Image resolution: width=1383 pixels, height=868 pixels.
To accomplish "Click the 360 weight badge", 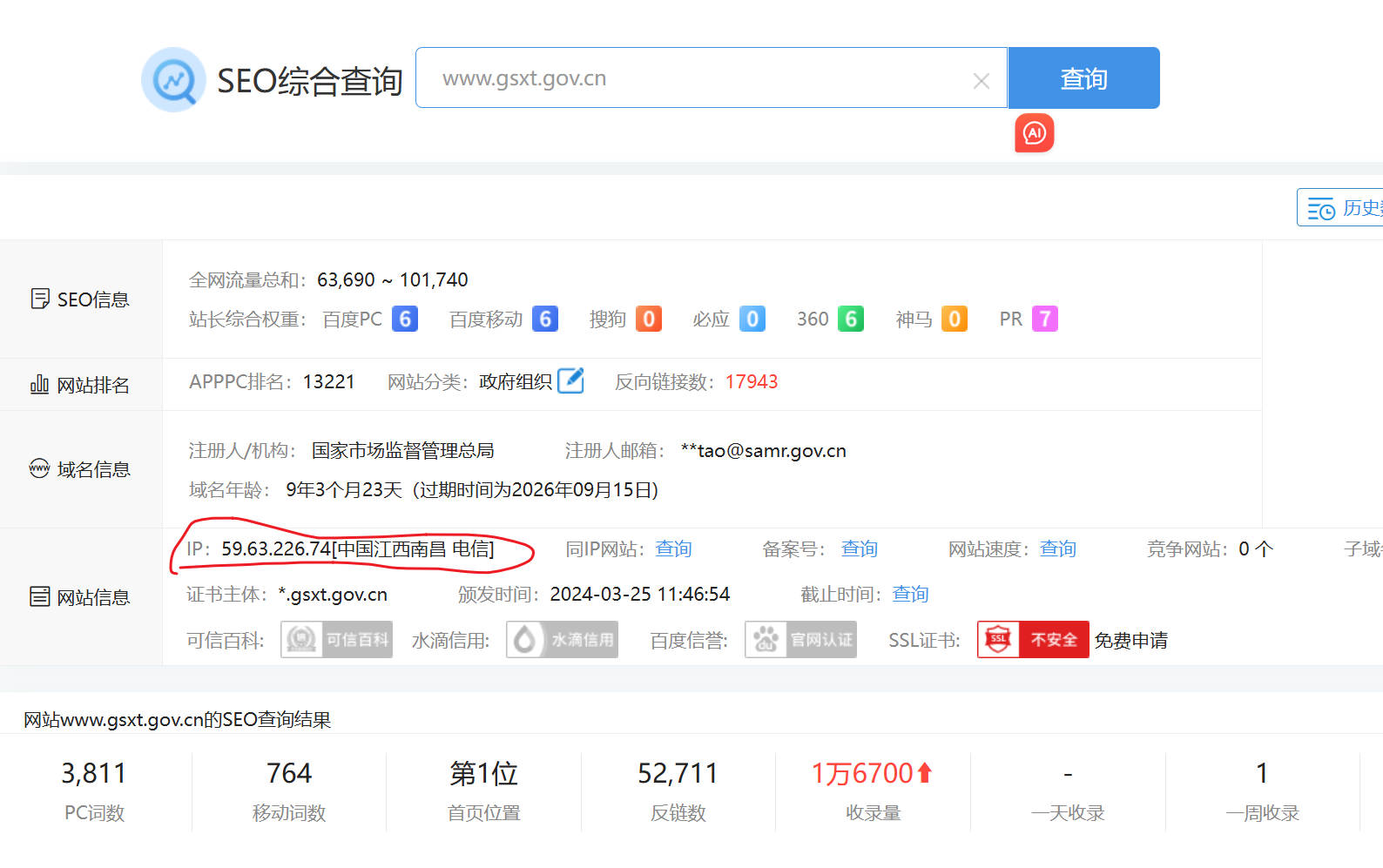I will point(850,319).
